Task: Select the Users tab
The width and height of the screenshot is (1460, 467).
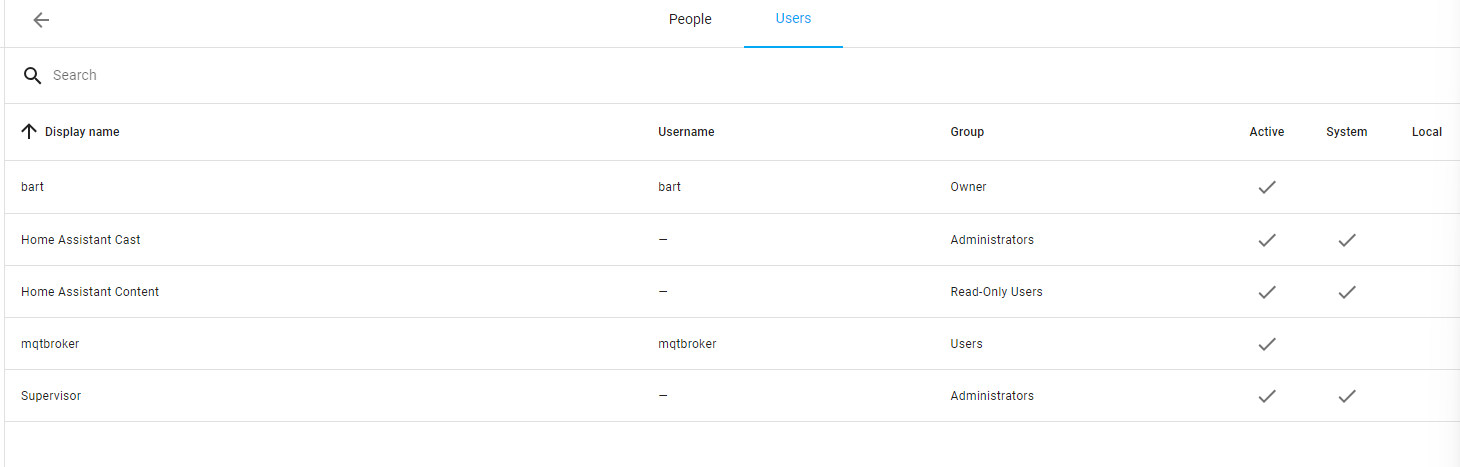Action: point(793,19)
